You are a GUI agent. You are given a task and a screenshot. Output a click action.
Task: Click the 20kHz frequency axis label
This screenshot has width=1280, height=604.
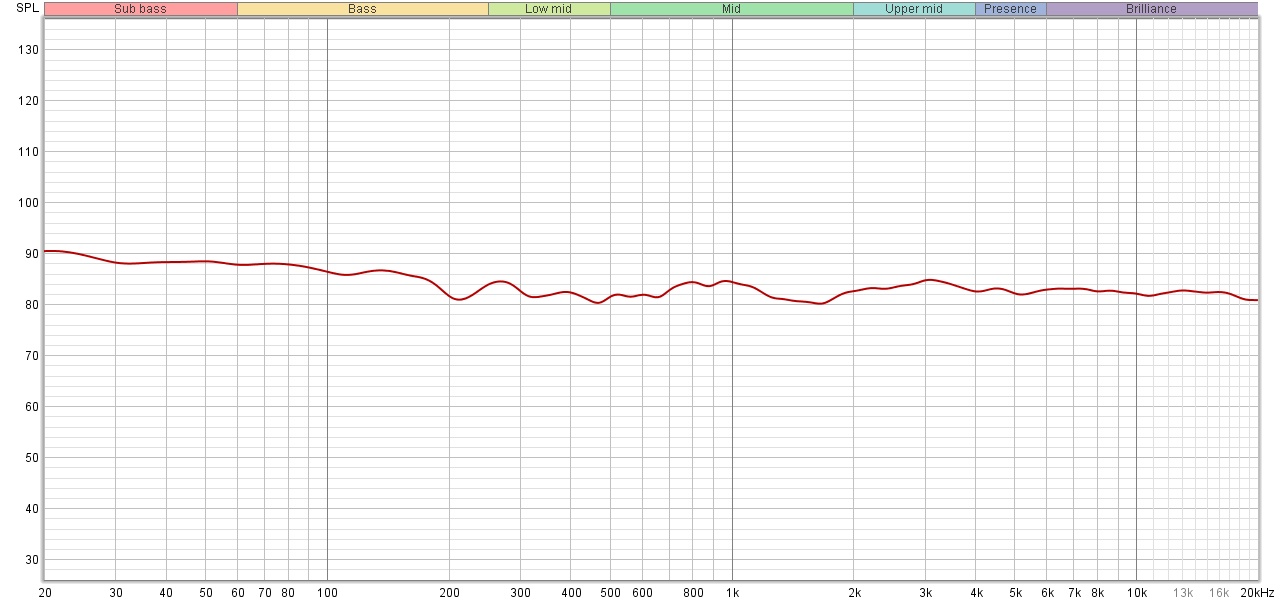[x=1257, y=592]
